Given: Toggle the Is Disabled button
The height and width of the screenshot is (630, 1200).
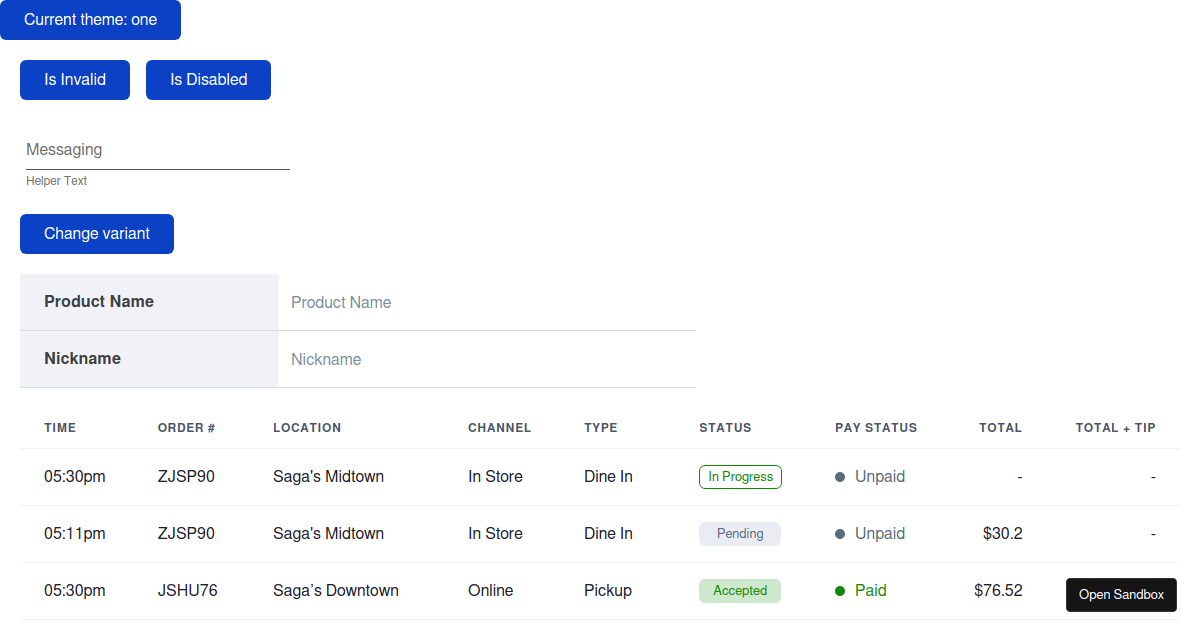Looking at the screenshot, I should pos(208,80).
